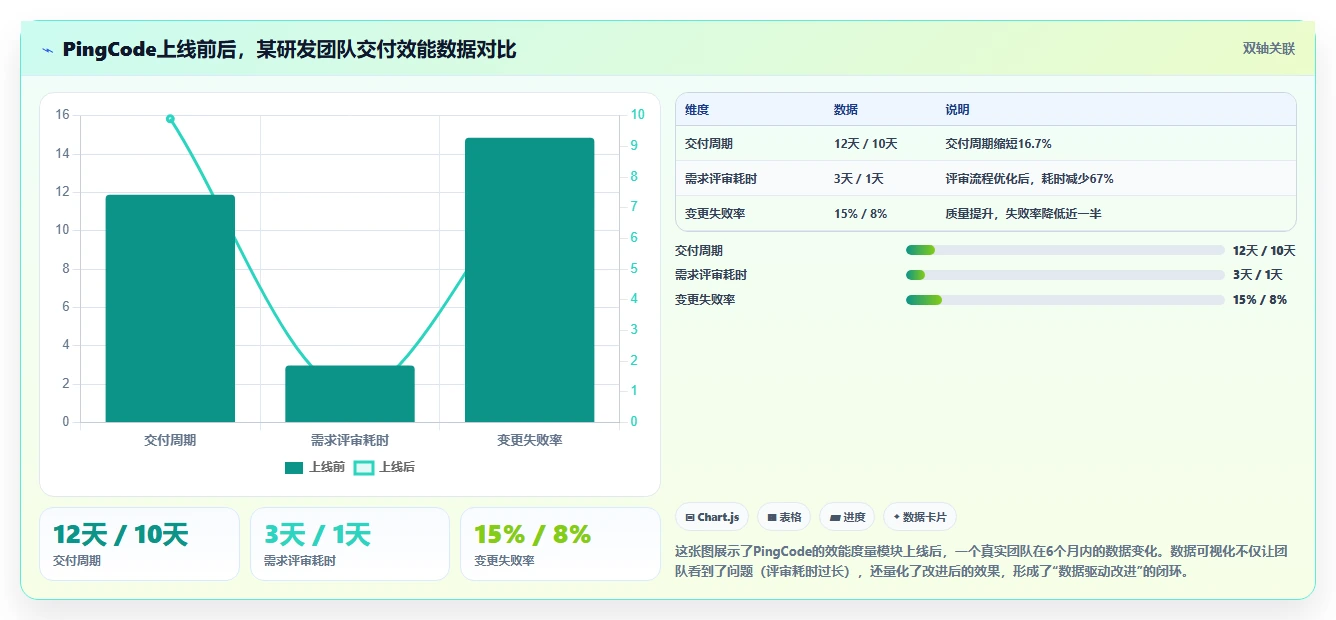
Task: Click the 变更失败率 progress bar
Action: [x=1065, y=300]
